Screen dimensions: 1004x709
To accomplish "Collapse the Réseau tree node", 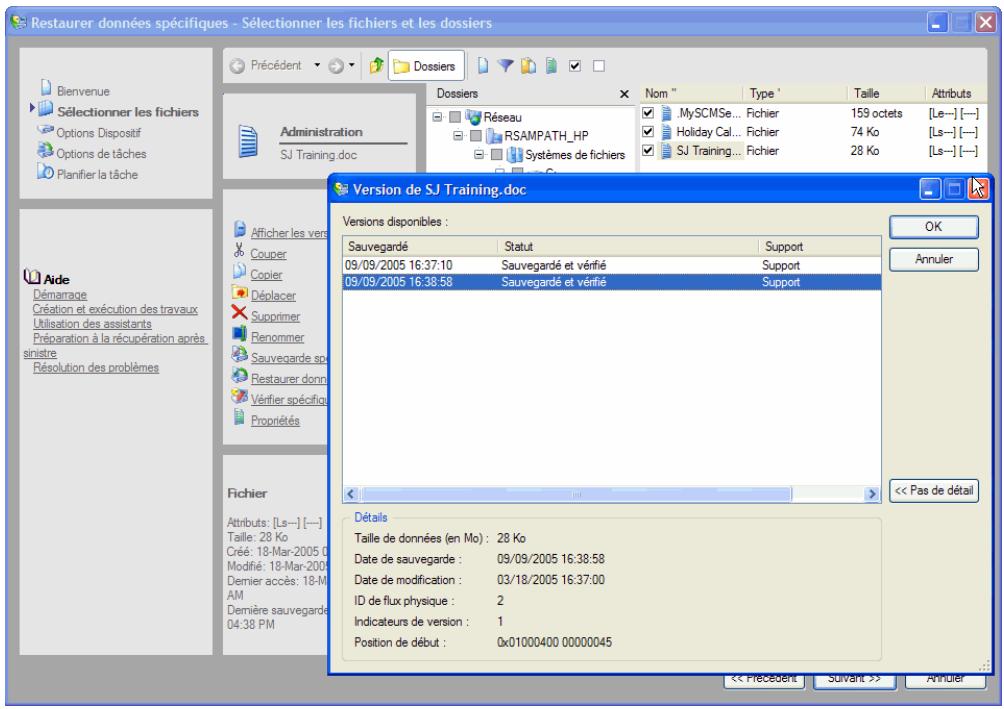I will click(x=437, y=117).
